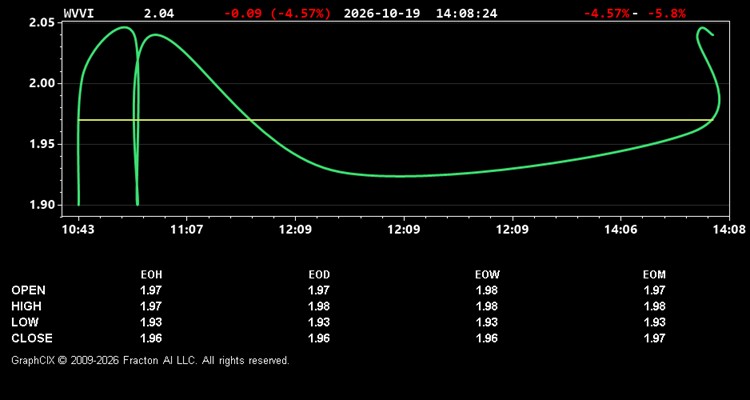Image resolution: width=750 pixels, height=400 pixels.
Task: Click the LOW row label
Action: (25, 322)
